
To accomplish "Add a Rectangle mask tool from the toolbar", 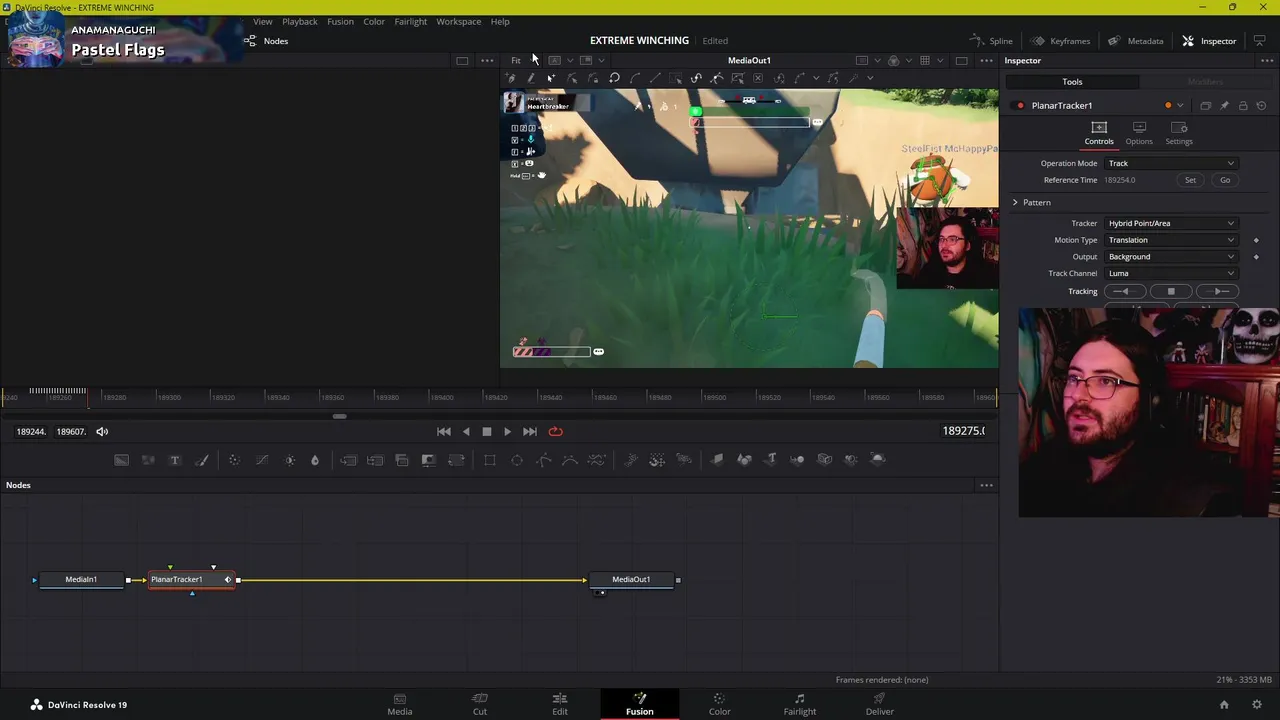I will (490, 460).
